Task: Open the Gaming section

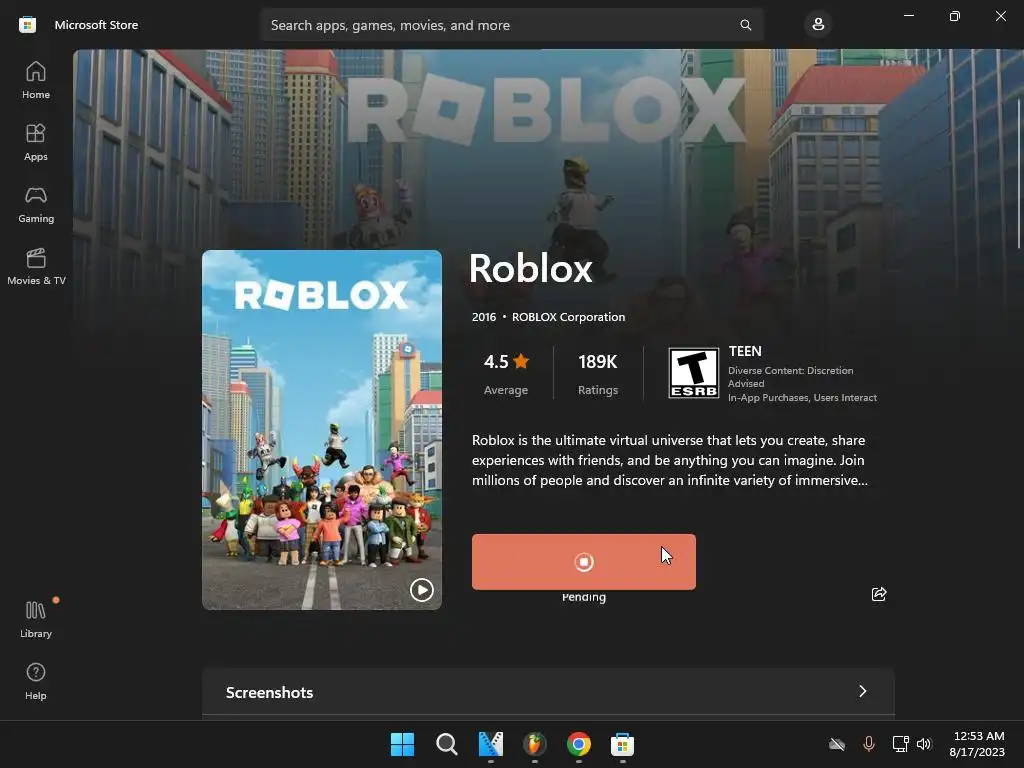Action: pyautogui.click(x=36, y=204)
